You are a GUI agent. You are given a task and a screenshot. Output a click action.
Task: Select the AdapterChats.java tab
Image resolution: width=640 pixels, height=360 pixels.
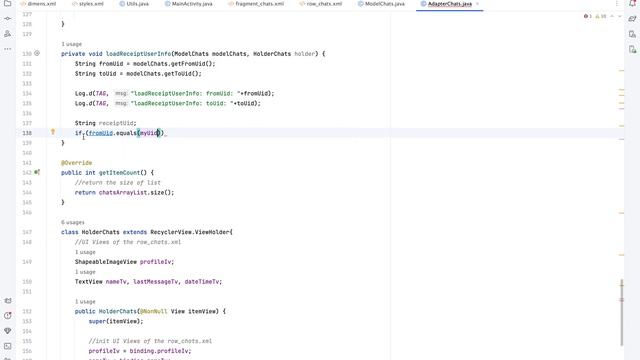449,4
